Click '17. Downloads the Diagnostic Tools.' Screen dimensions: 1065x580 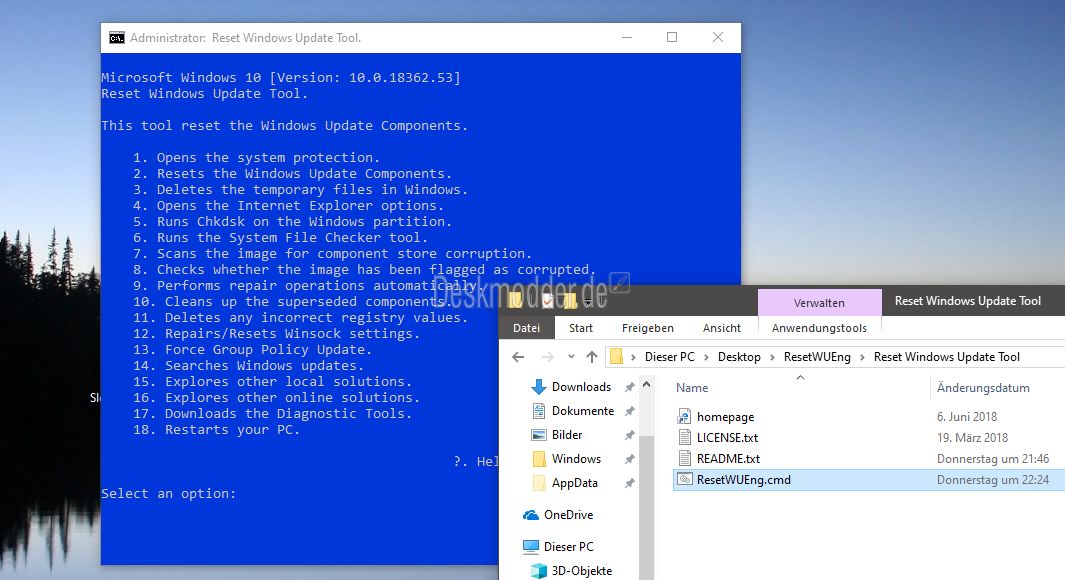272,414
